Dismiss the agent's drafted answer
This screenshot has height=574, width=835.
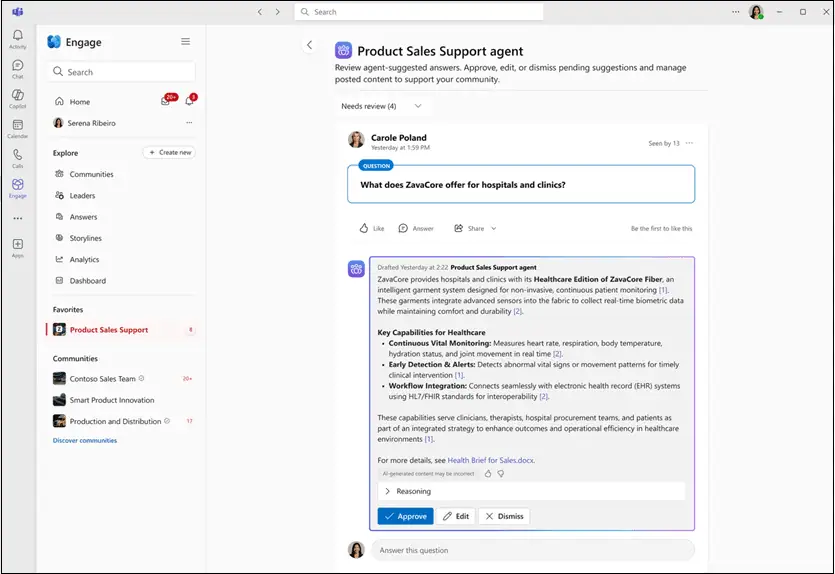click(x=504, y=516)
